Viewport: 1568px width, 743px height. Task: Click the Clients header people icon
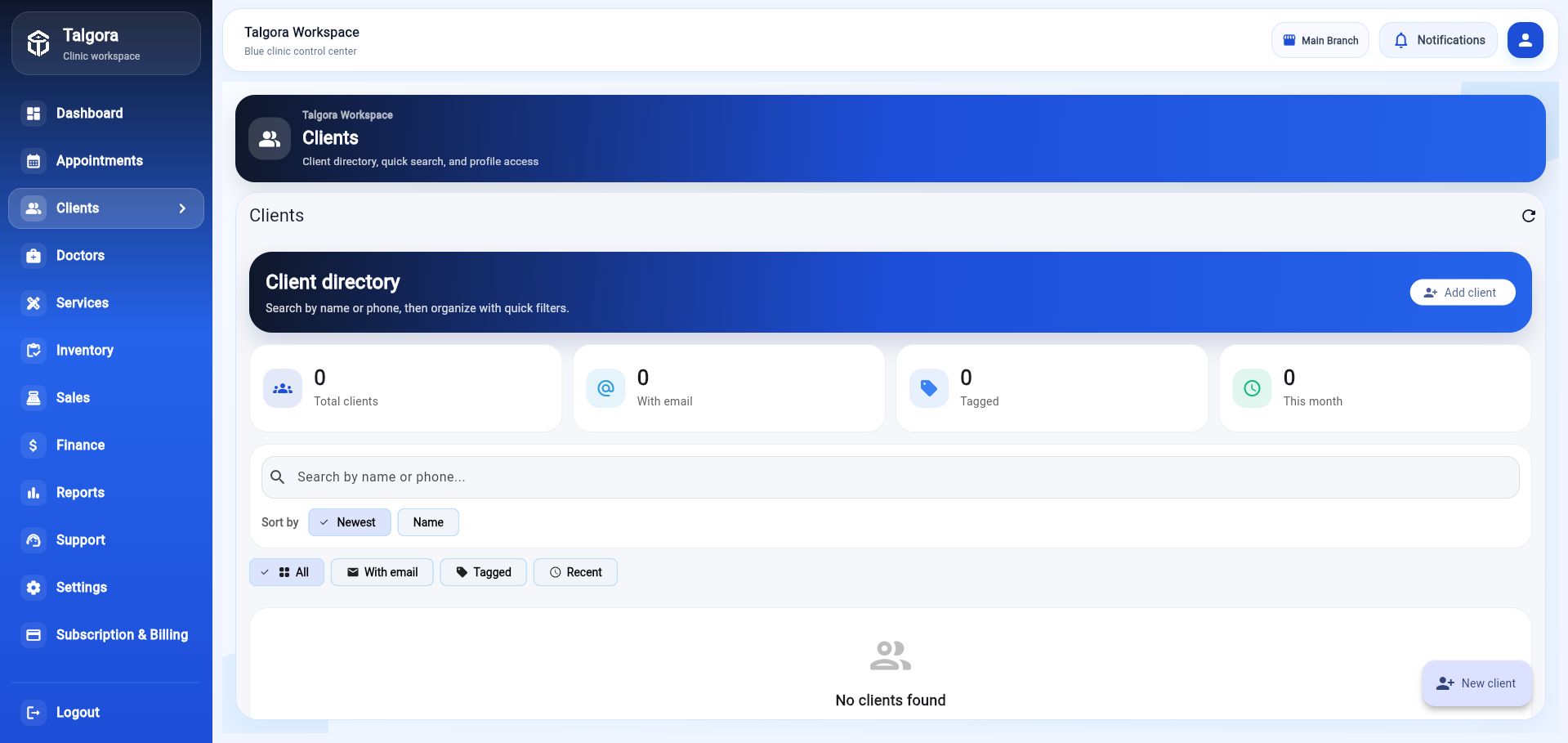(x=270, y=139)
